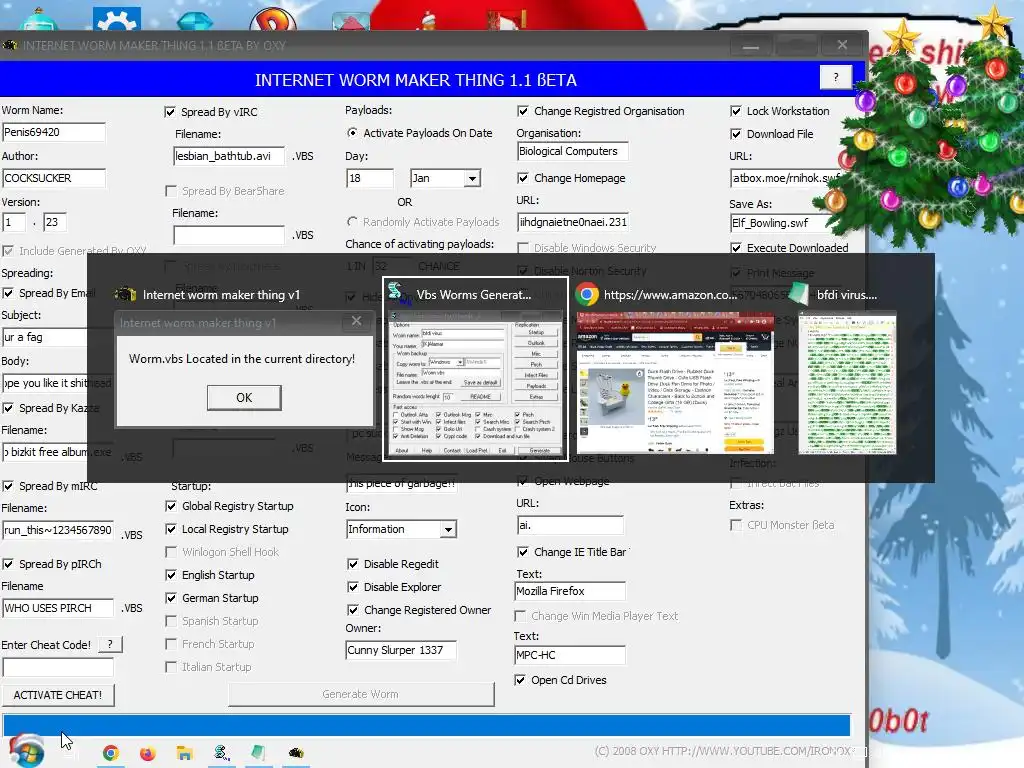Screen dimensions: 1024x768
Task: Click the Chrome icon in the task switcher
Action: coord(586,295)
